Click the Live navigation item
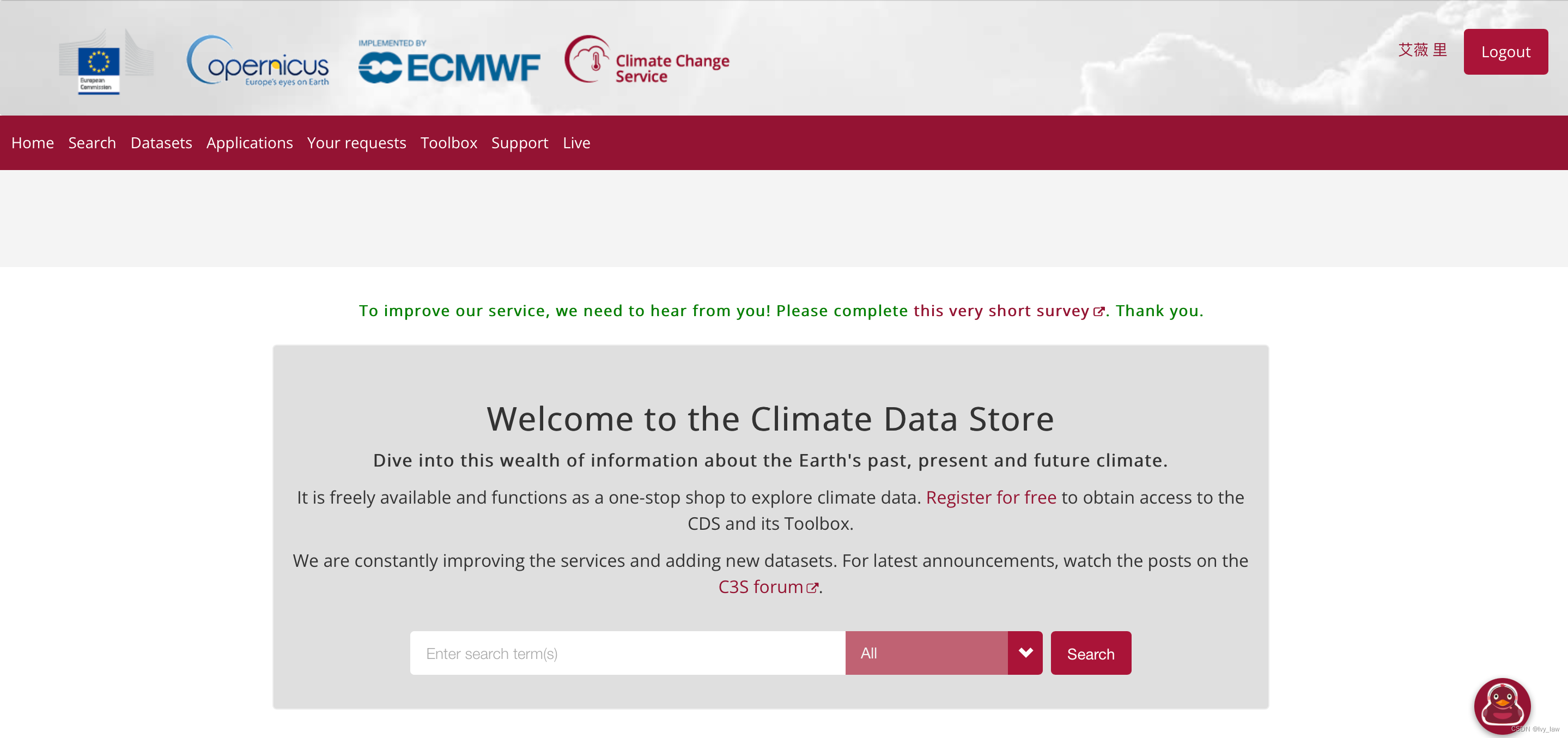The image size is (1568, 738). pyautogui.click(x=576, y=142)
